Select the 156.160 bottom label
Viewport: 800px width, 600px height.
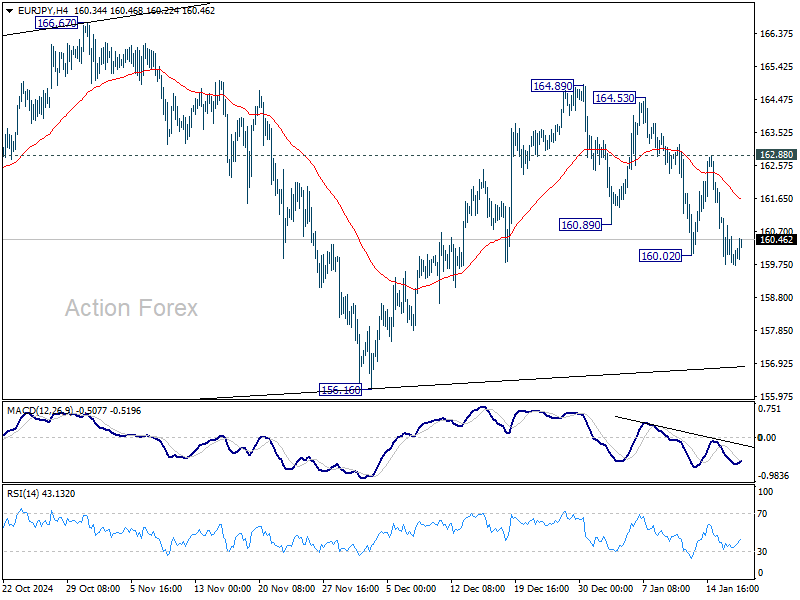pos(340,390)
